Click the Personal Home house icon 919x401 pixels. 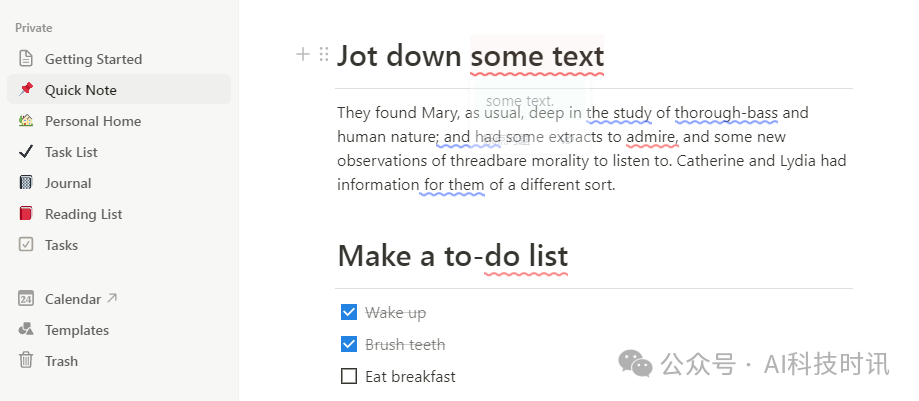(x=26, y=121)
